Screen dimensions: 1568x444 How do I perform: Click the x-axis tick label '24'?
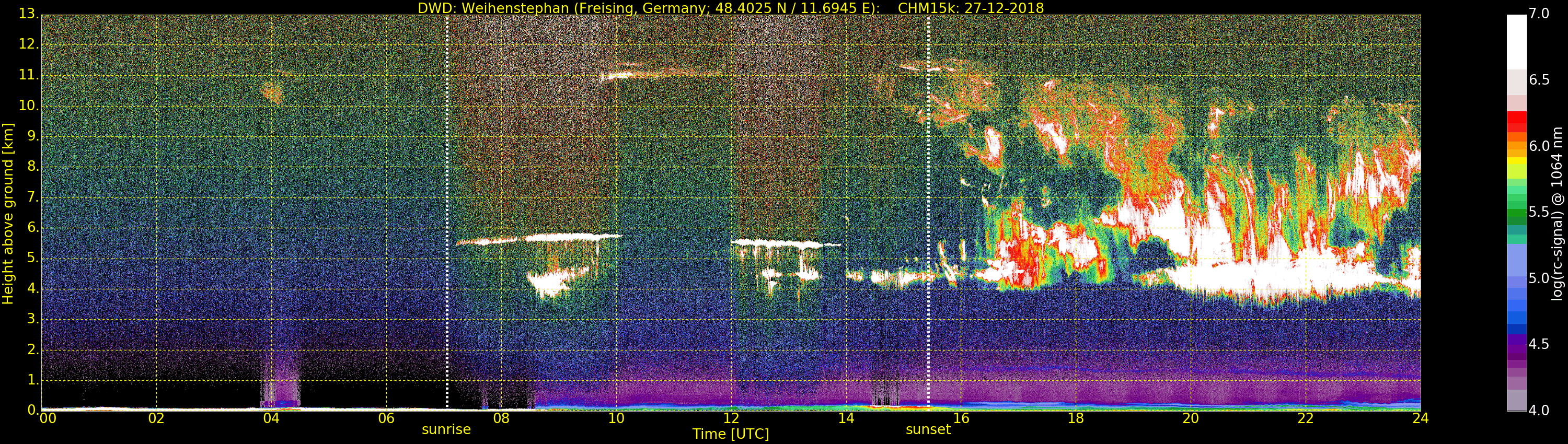(1421, 418)
